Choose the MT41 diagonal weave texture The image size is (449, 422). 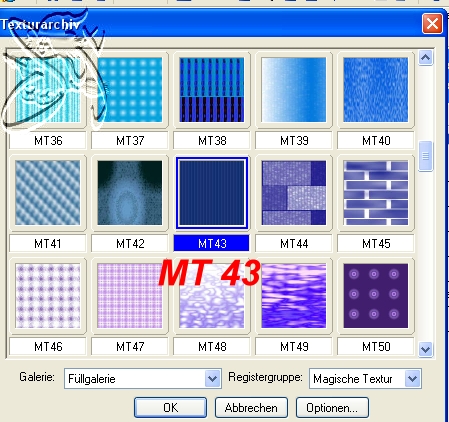coord(48,193)
